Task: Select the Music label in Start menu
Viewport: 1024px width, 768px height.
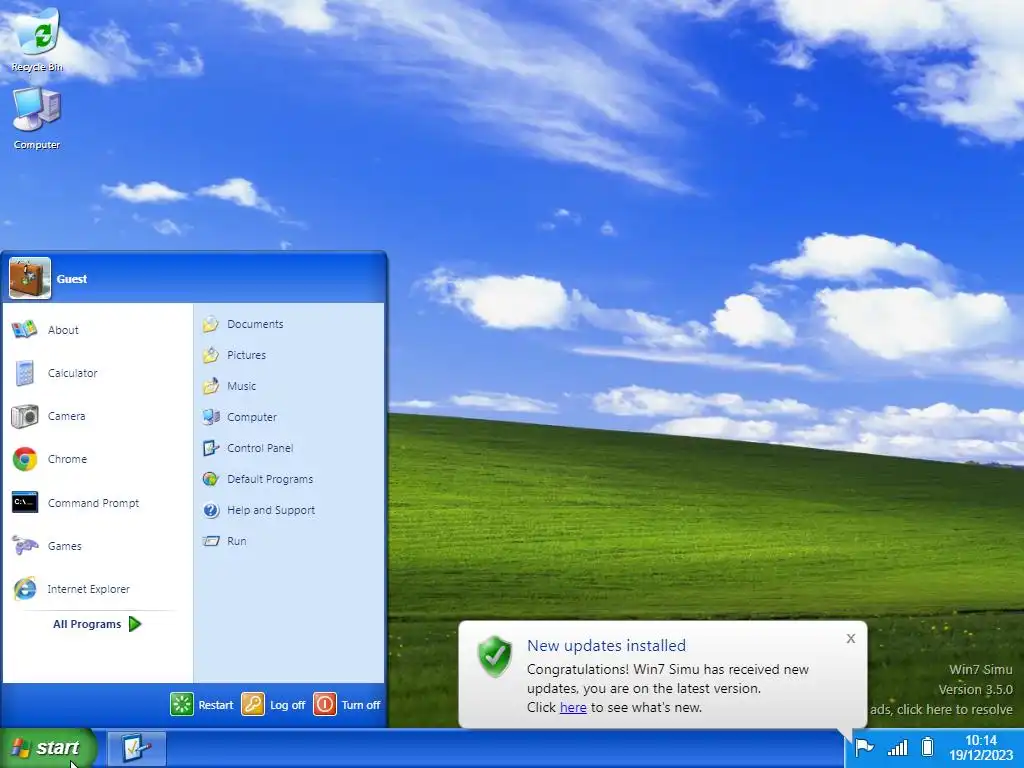Action: [241, 386]
